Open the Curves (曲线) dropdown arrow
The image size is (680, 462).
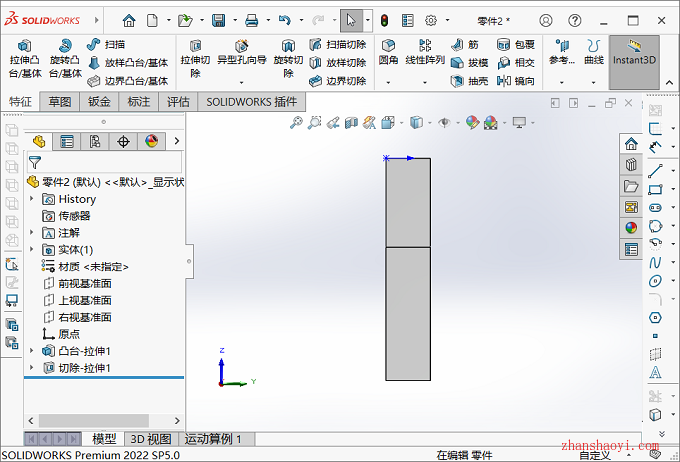pos(593,82)
